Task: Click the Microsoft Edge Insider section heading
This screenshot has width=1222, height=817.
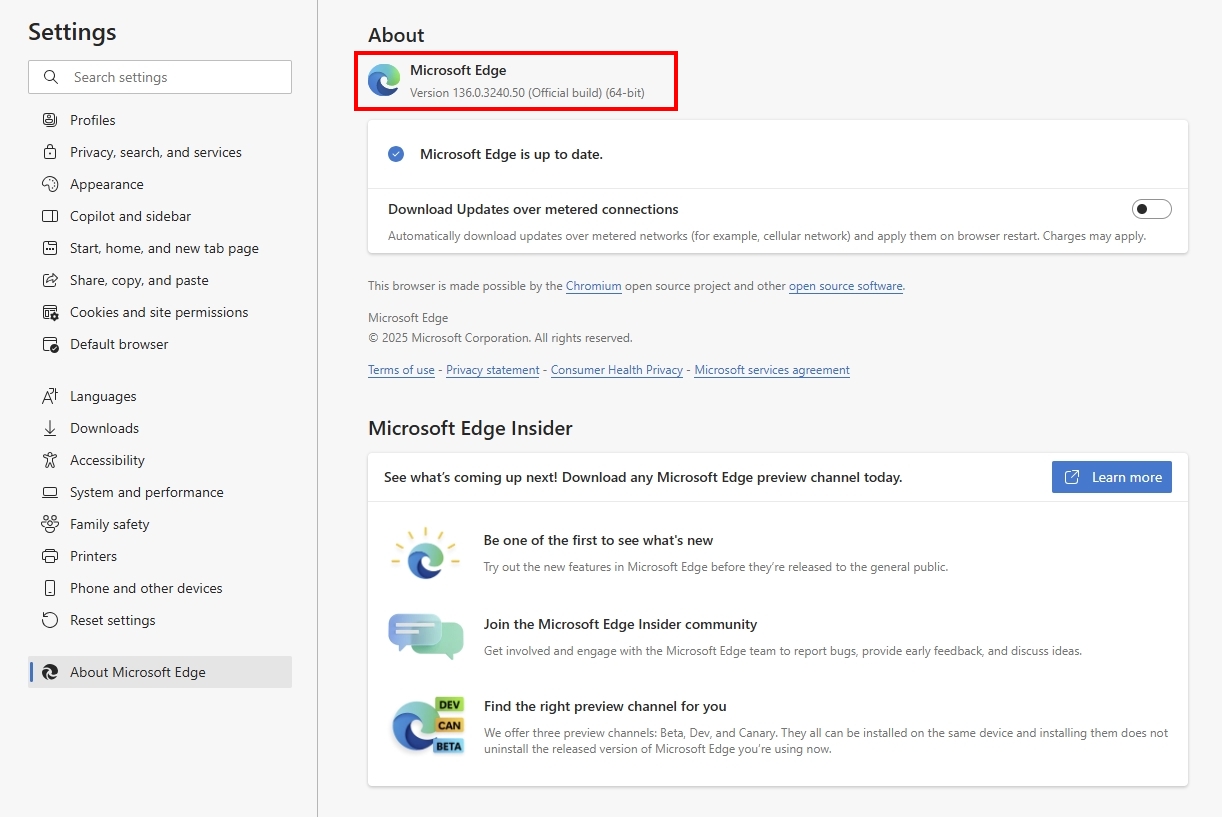Action: [470, 428]
